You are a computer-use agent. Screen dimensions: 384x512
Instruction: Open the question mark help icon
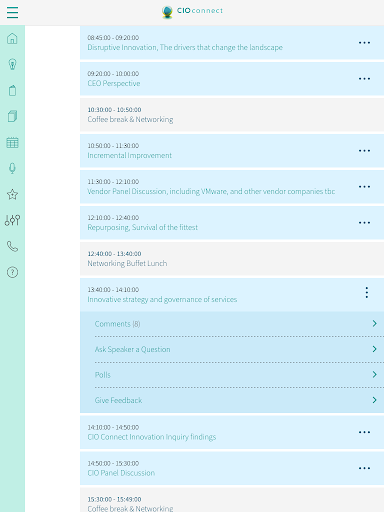[12, 272]
